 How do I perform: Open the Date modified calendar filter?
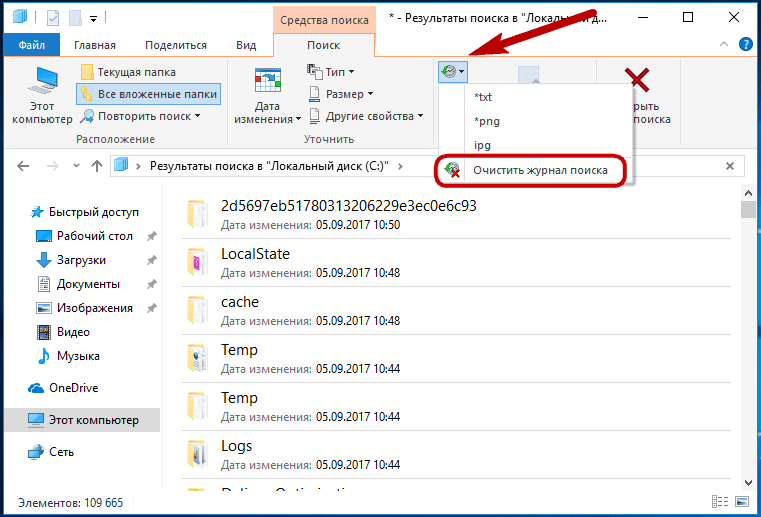[x=267, y=96]
